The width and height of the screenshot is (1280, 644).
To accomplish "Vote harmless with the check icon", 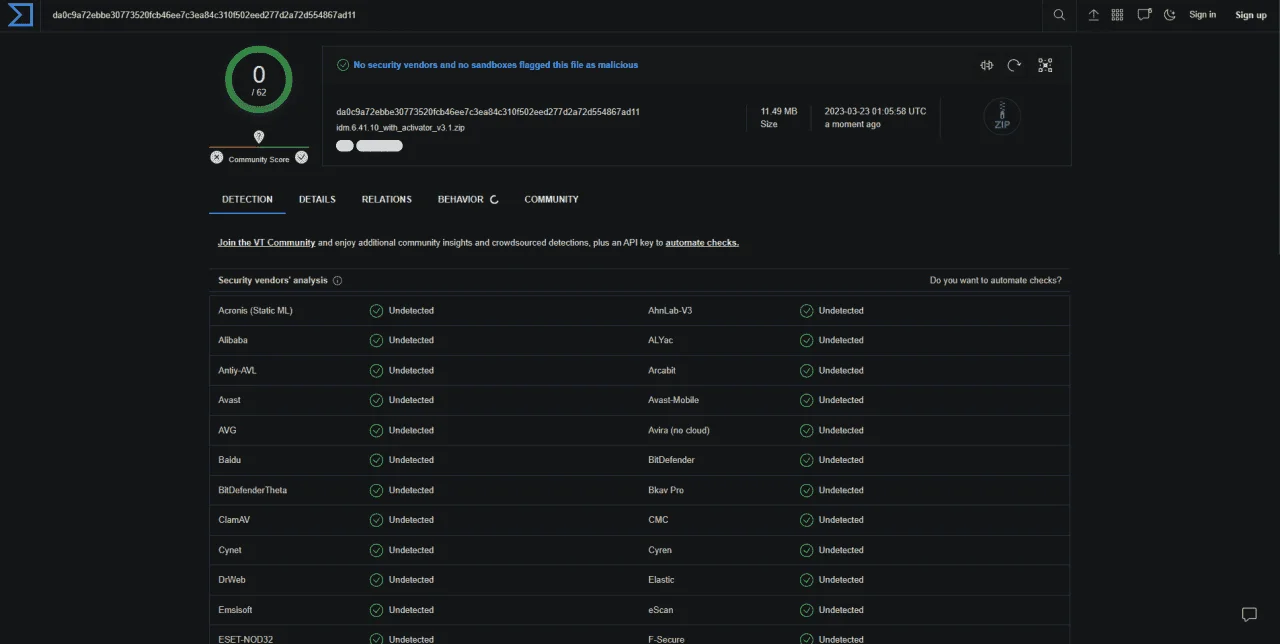I will [301, 158].
